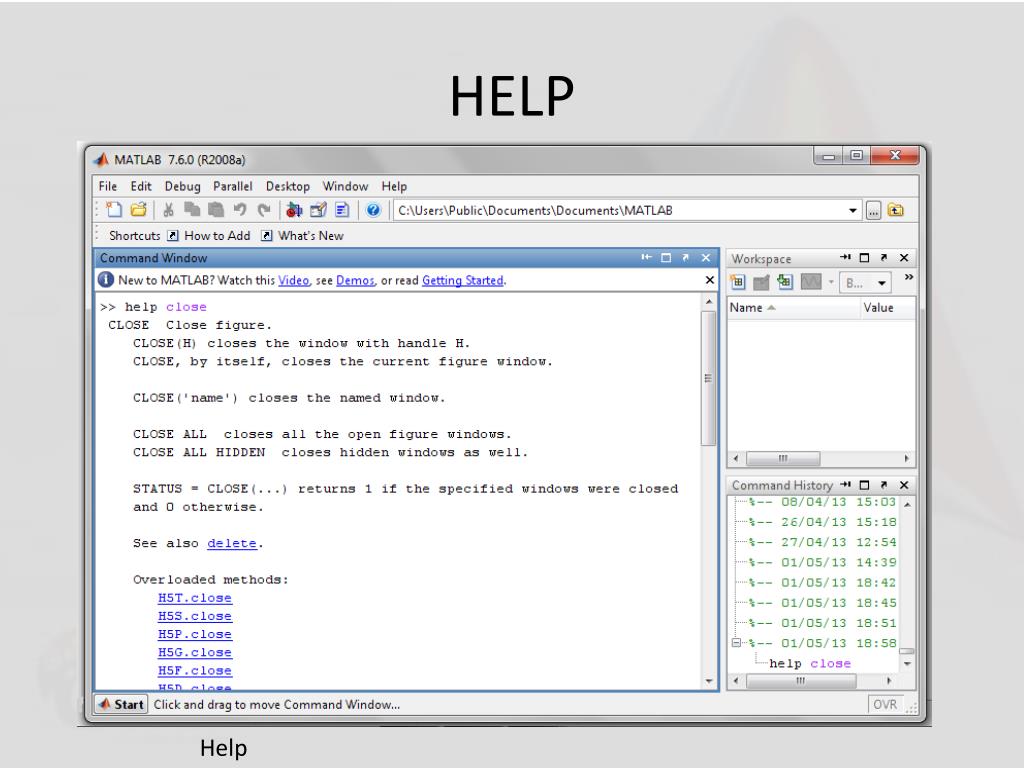This screenshot has height=768, width=1024.
Task: Open the Debug menu
Action: click(182, 186)
